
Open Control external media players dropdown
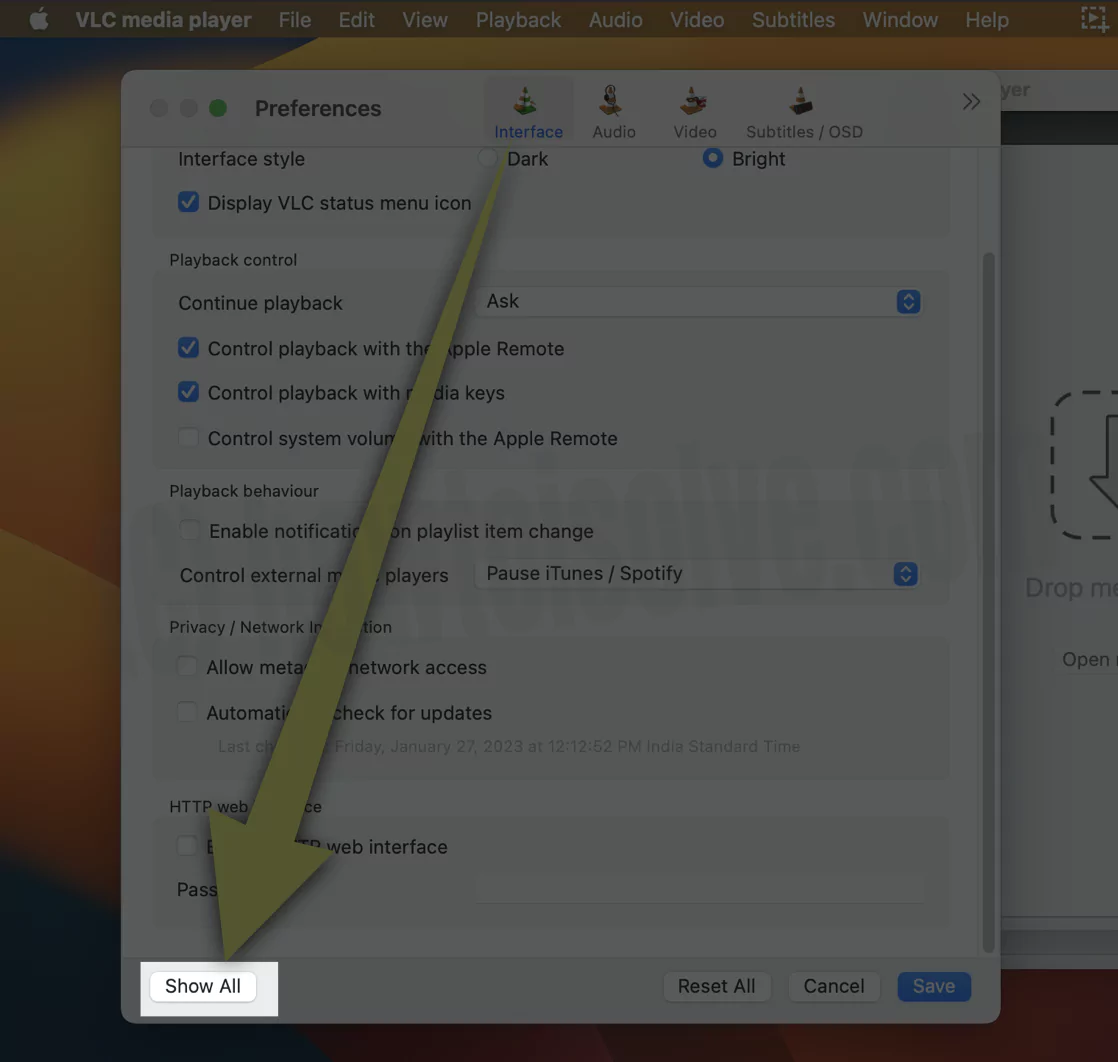(697, 574)
